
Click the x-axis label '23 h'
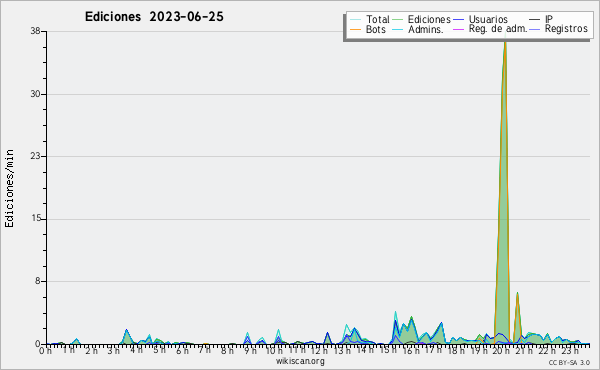coord(569,350)
